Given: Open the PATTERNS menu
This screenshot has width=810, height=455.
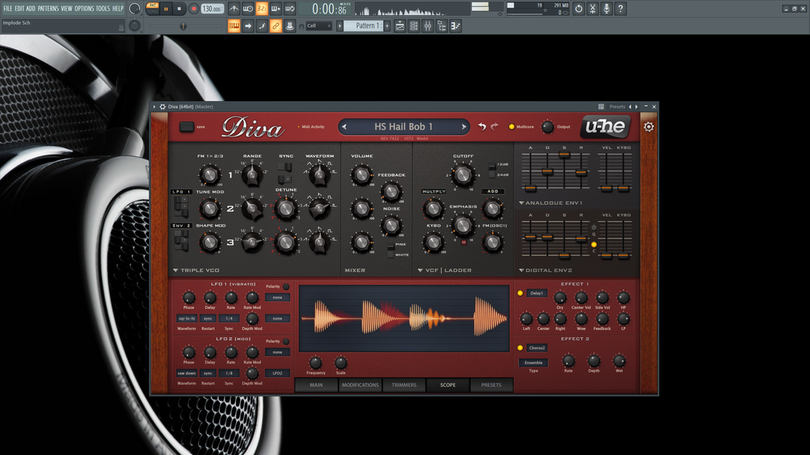Looking at the screenshot, I should coord(48,8).
